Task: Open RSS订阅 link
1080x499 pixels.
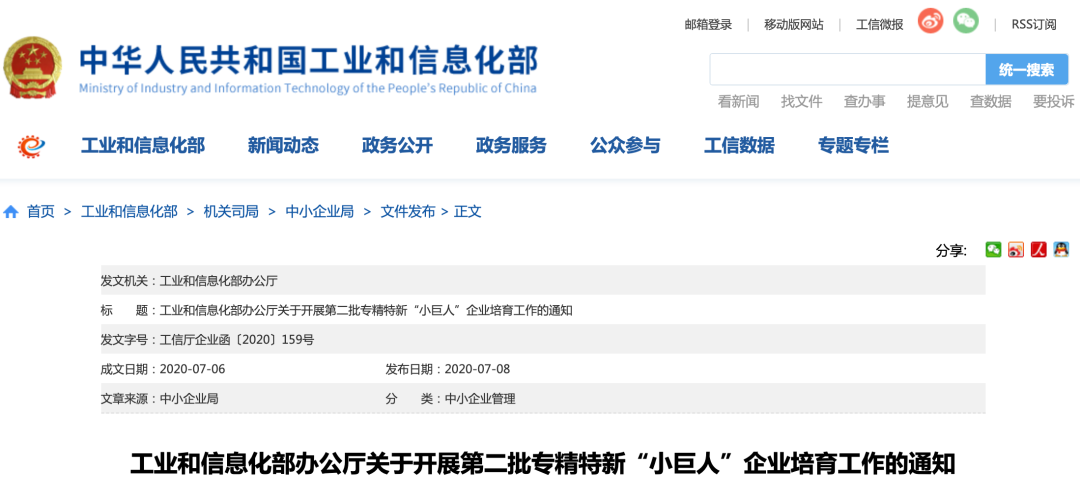Action: 1033,25
